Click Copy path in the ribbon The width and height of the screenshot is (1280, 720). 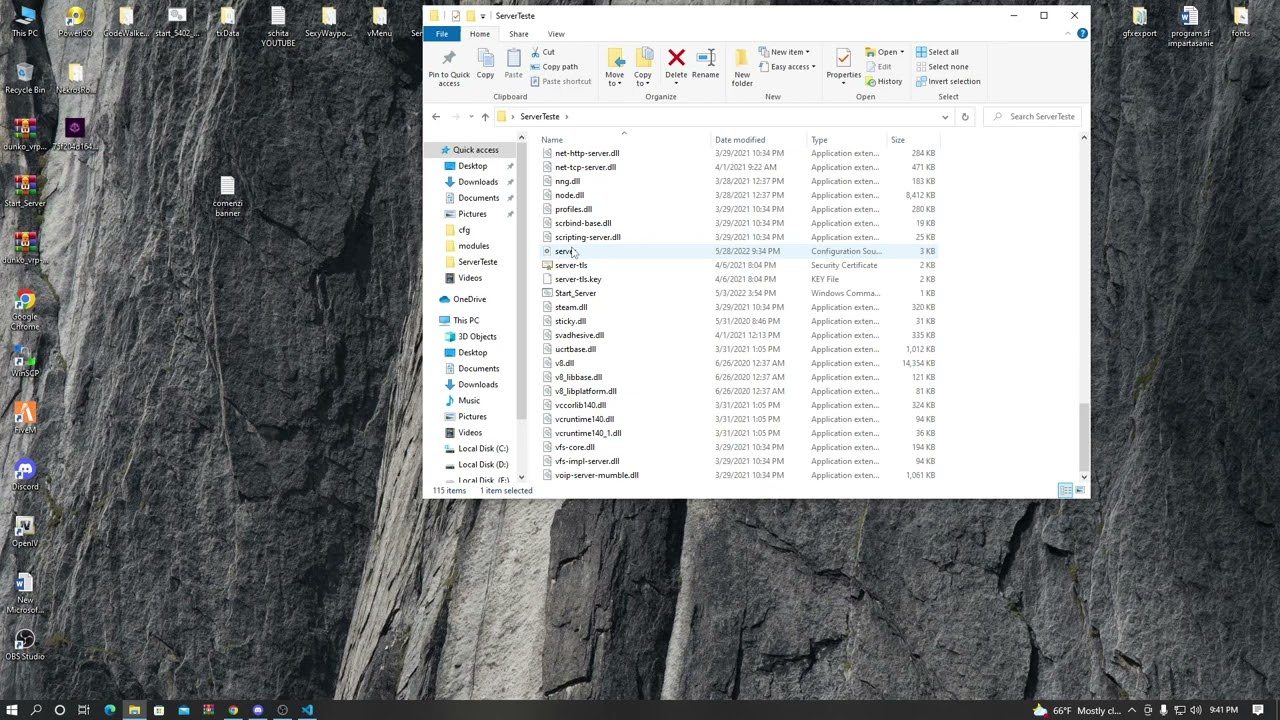tap(554, 67)
